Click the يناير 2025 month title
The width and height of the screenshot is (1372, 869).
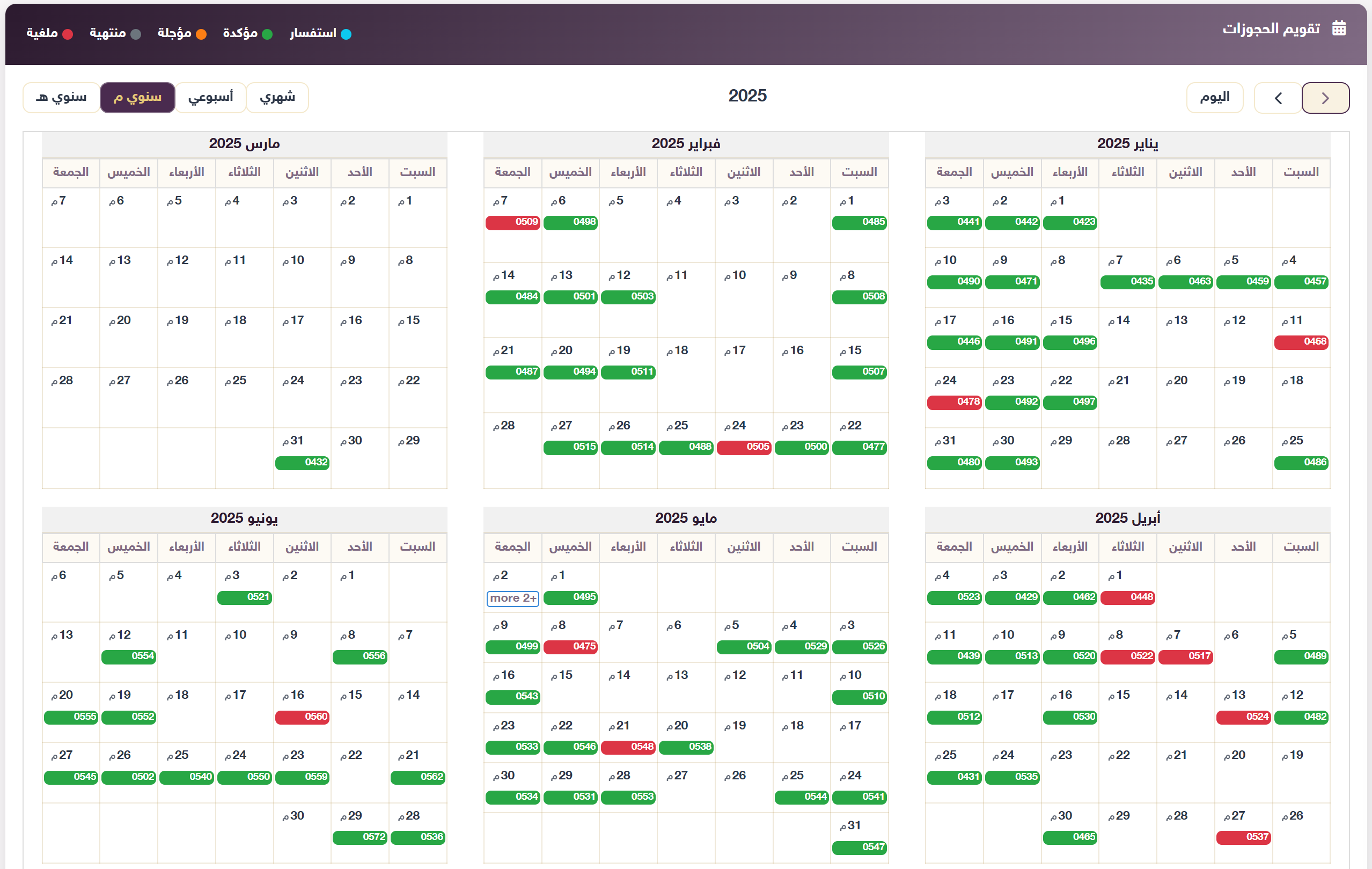1127,144
